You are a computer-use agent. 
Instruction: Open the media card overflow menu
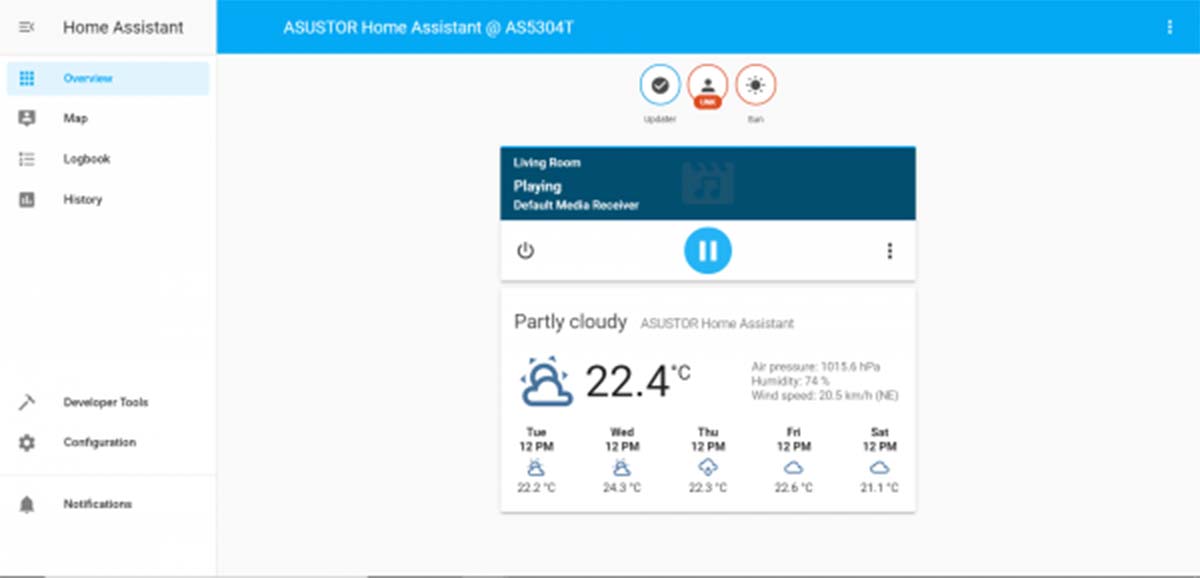(x=889, y=251)
